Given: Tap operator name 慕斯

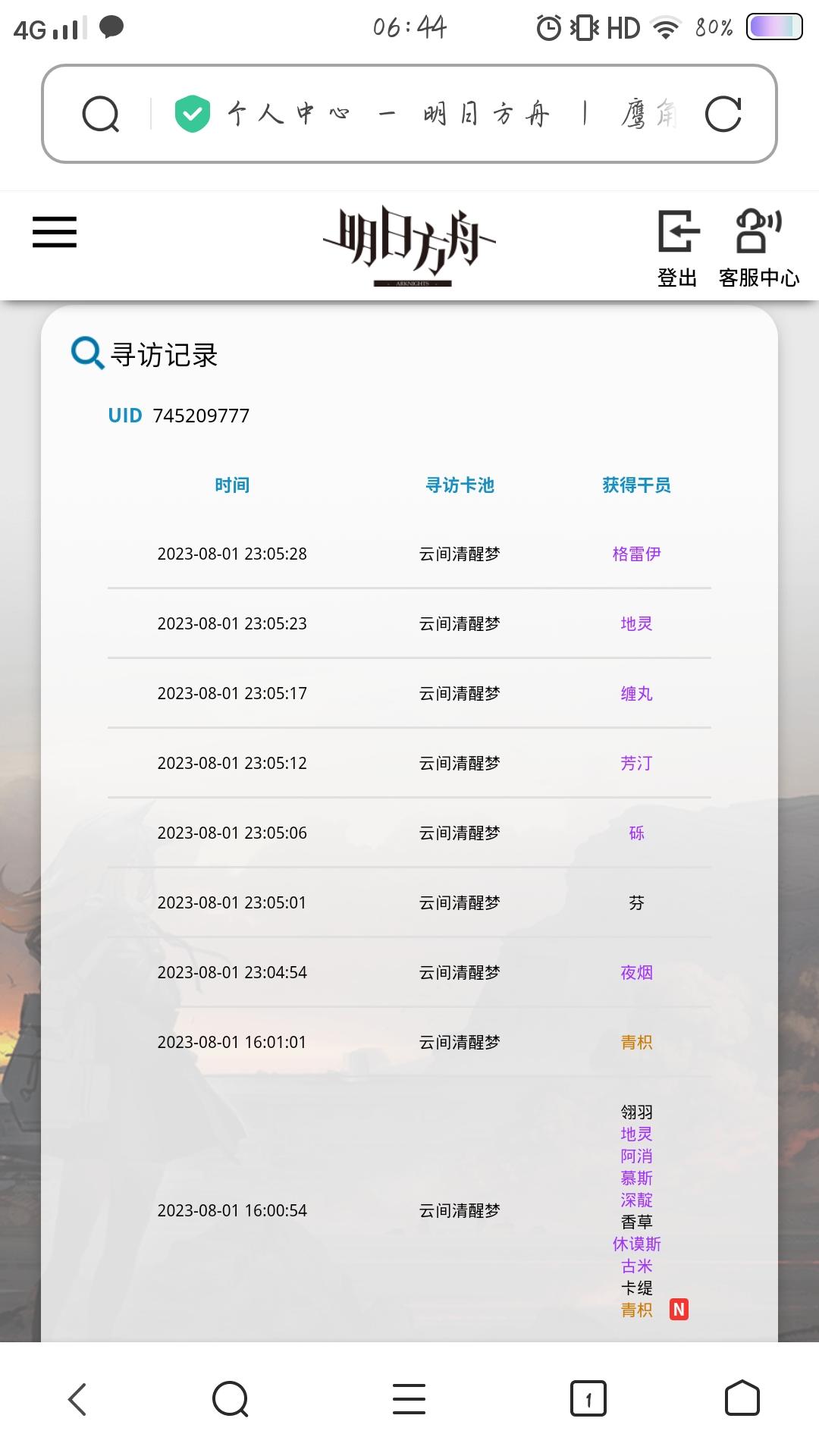Looking at the screenshot, I should pos(637,1178).
